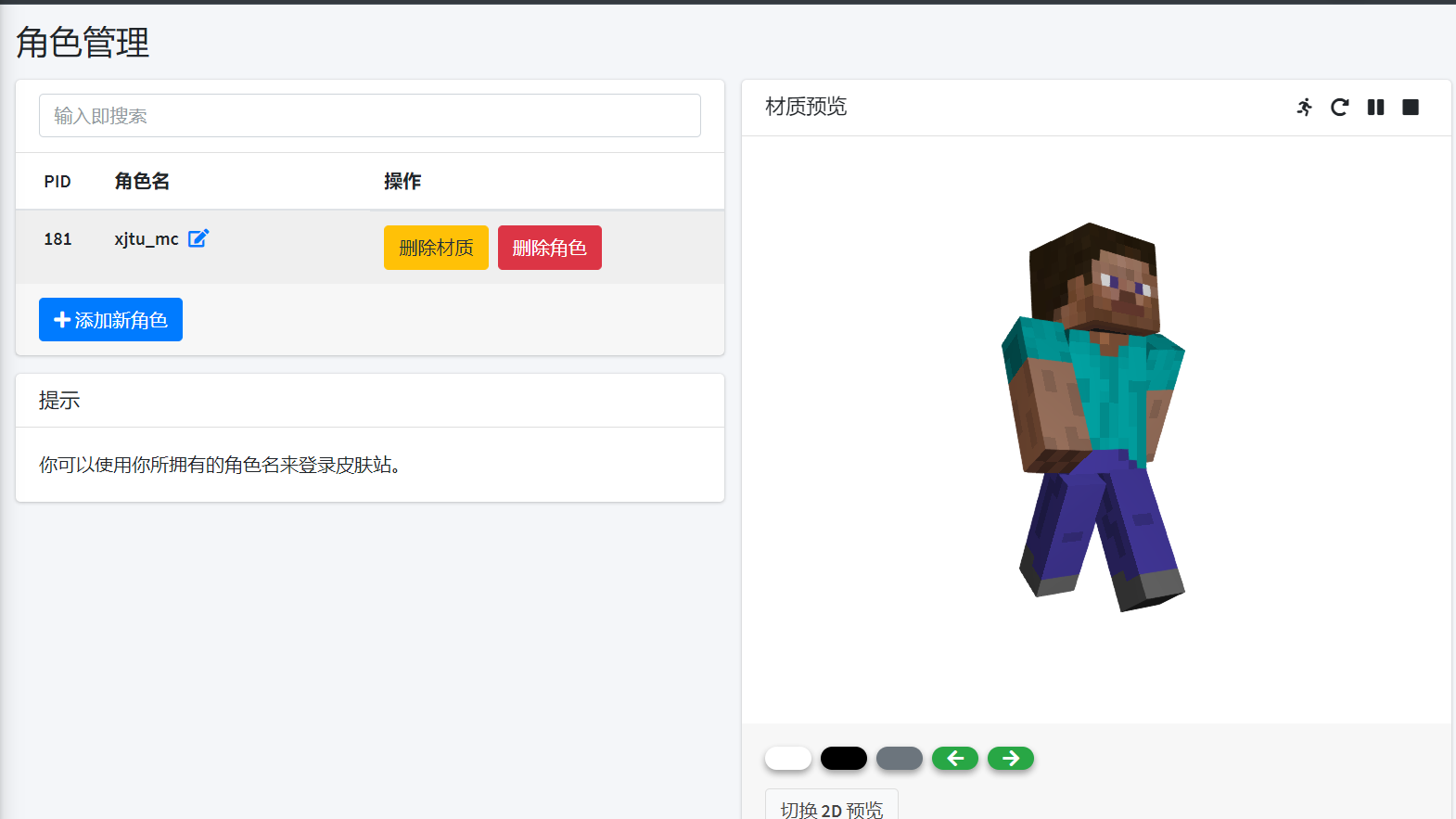This screenshot has width=1456, height=819.
Task: Click the PID column header
Action: [57, 182]
